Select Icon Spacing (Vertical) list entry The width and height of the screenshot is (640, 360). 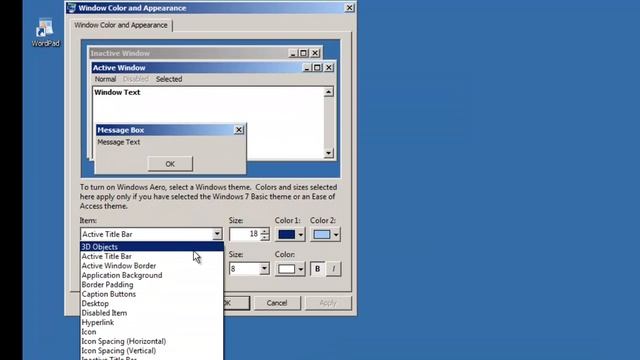click(x=152, y=350)
